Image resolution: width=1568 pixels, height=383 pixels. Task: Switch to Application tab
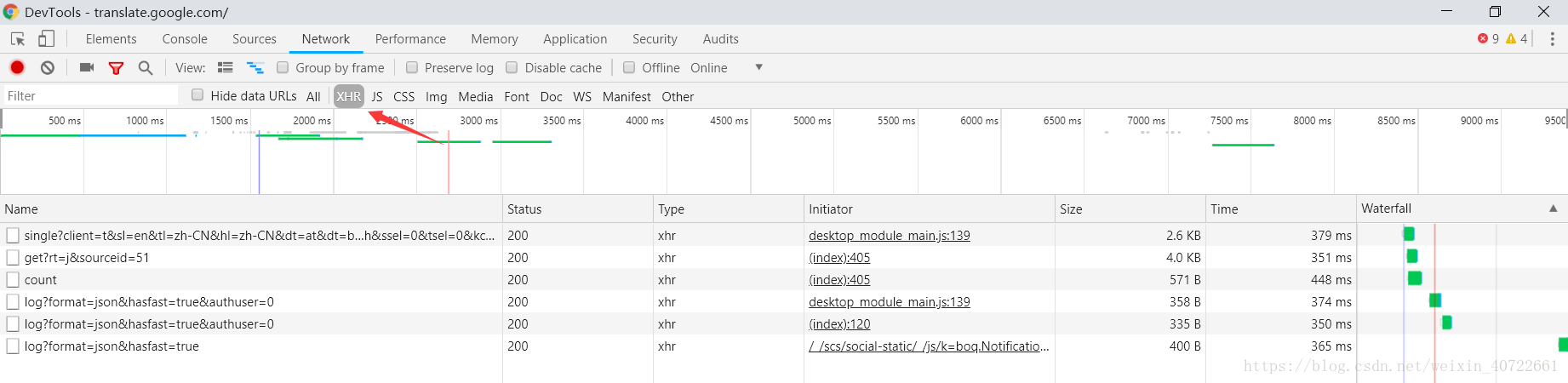575,39
